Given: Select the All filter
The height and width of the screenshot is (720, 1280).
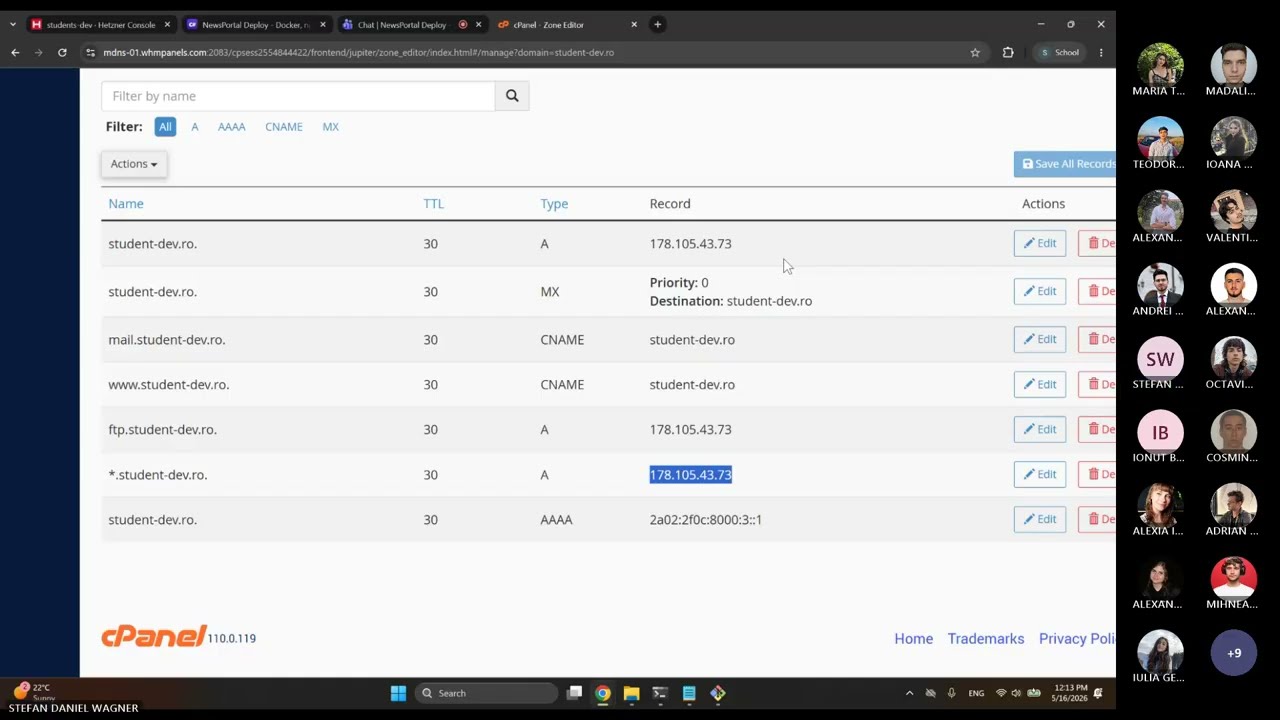Looking at the screenshot, I should click(165, 127).
